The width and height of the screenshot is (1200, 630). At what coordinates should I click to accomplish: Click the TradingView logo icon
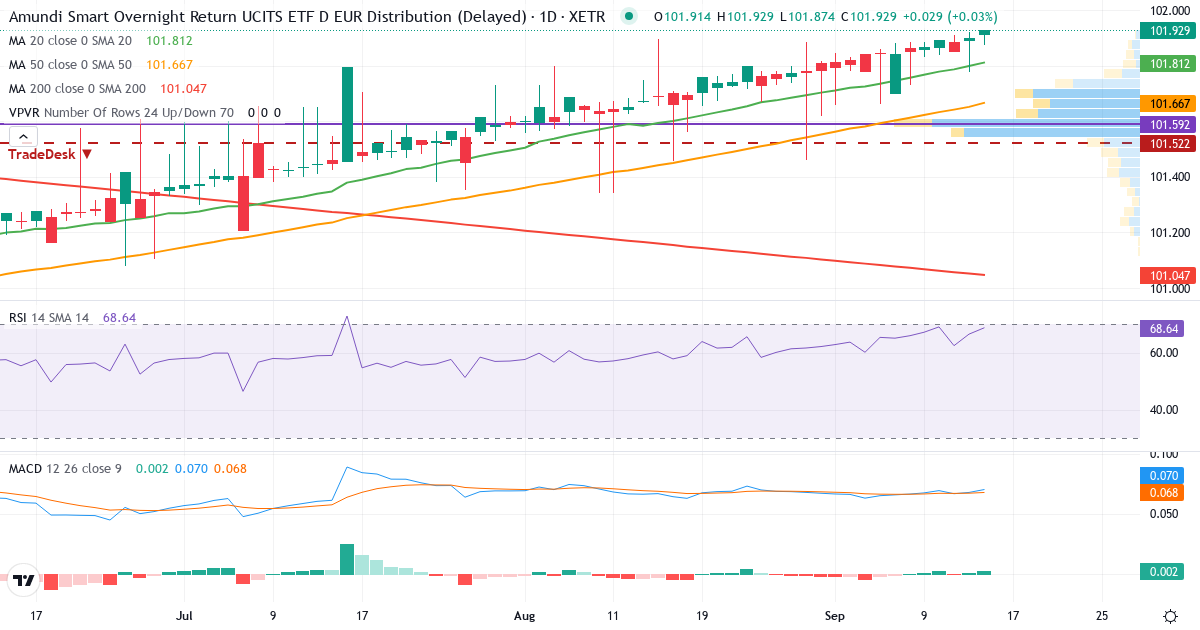click(x=25, y=579)
